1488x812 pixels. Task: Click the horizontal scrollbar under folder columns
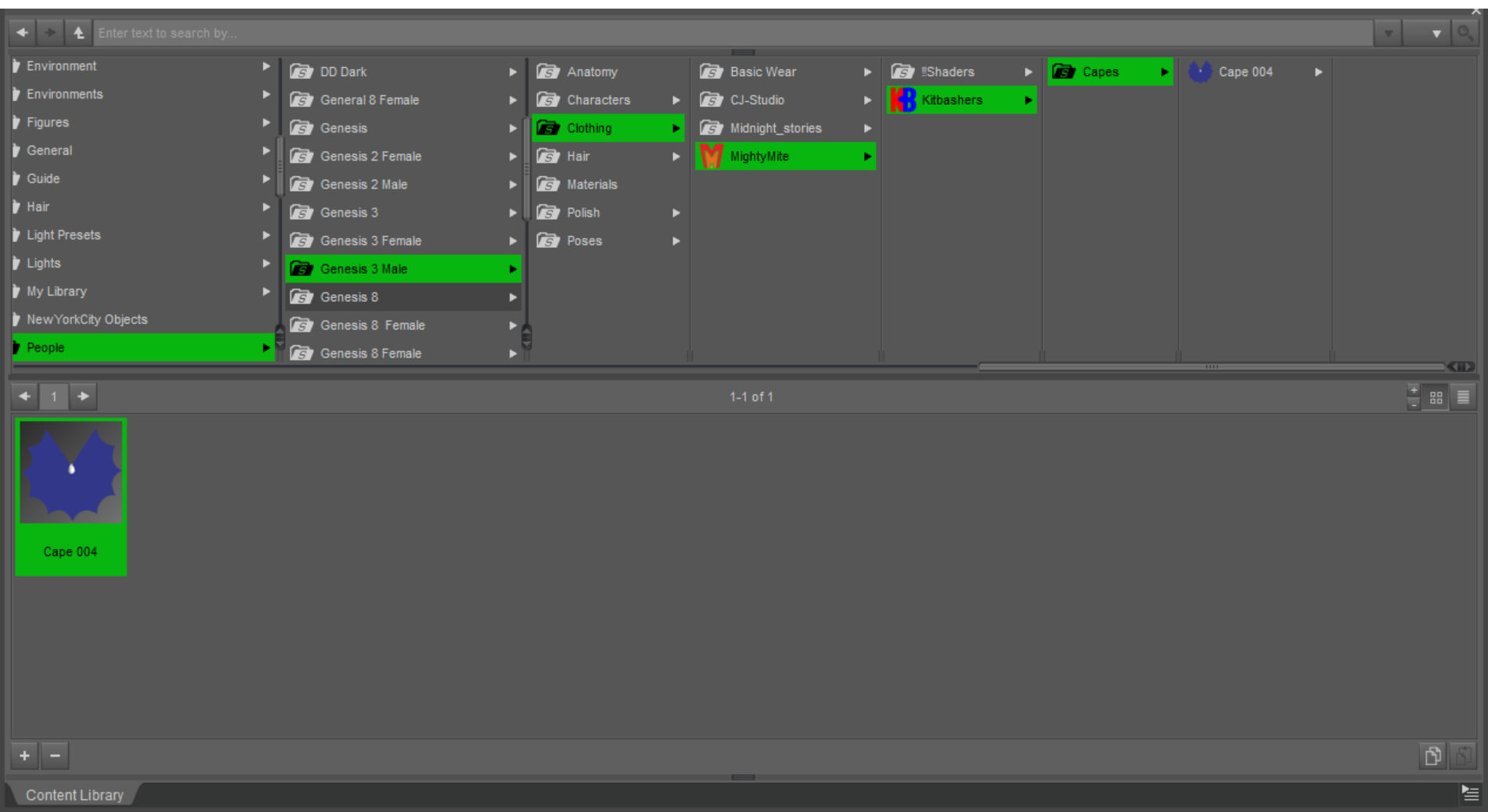pos(1210,366)
